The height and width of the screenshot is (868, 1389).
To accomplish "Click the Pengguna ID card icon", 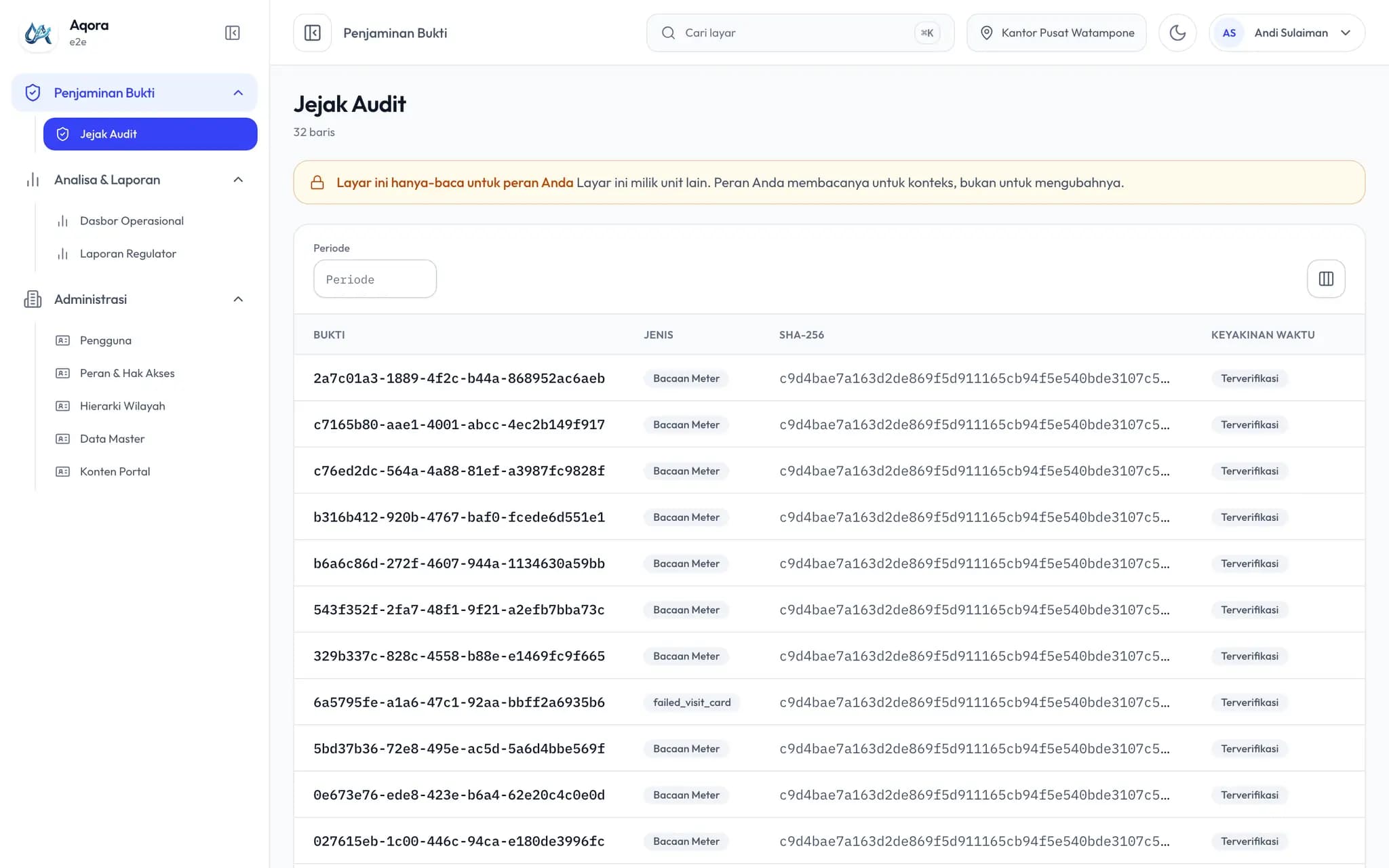I will coord(62,340).
